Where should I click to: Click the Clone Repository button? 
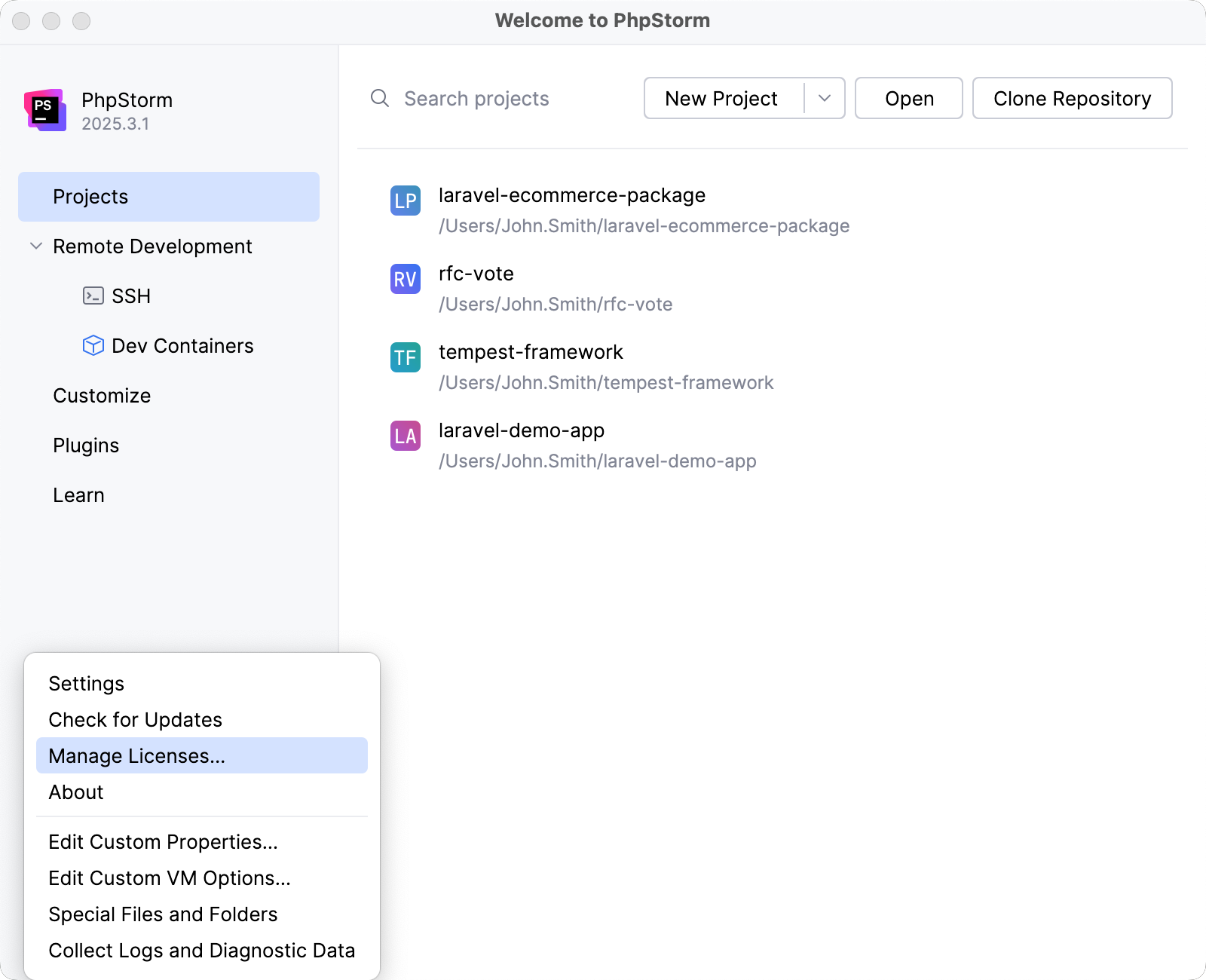[1073, 98]
